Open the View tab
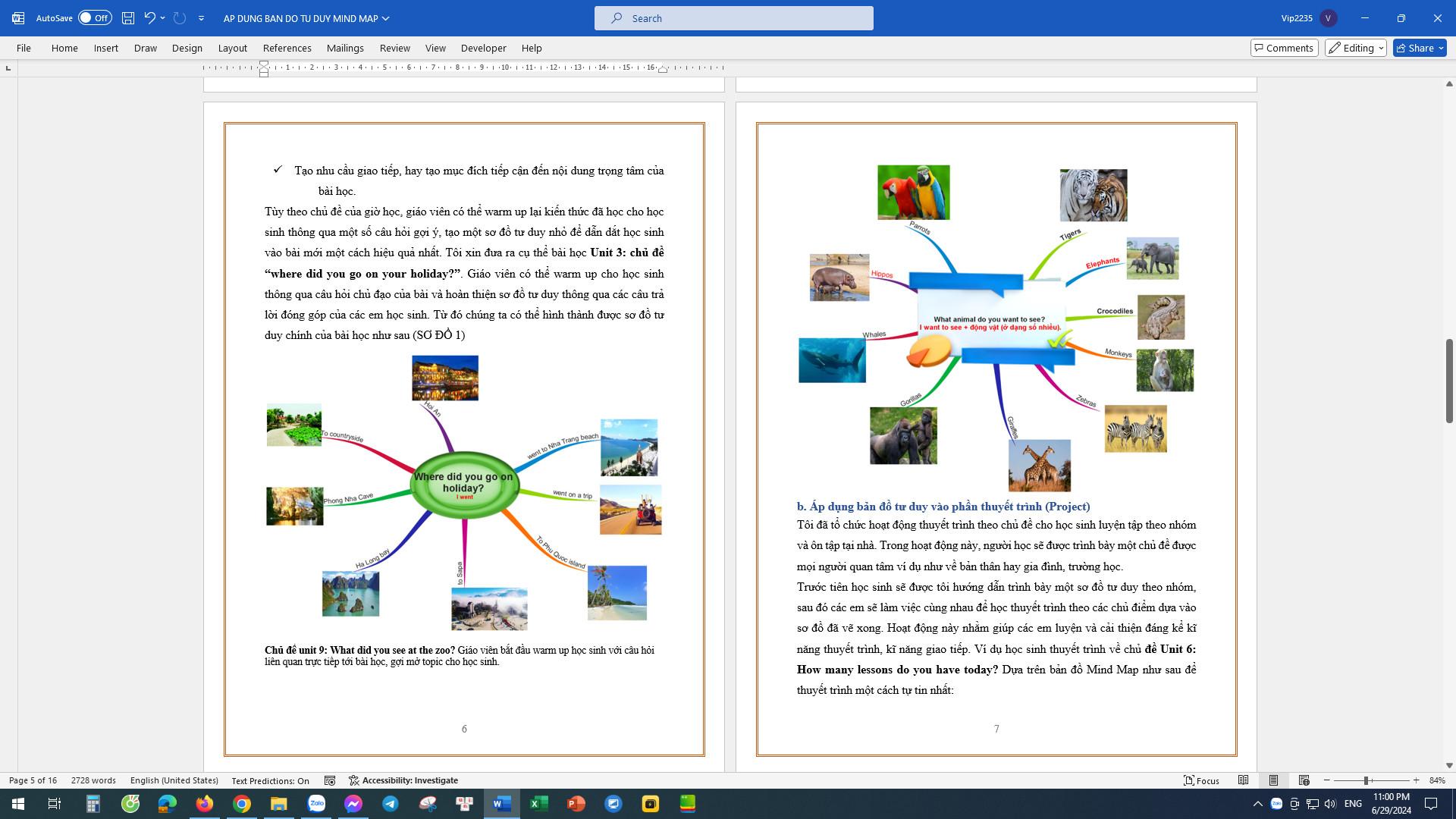 click(435, 48)
